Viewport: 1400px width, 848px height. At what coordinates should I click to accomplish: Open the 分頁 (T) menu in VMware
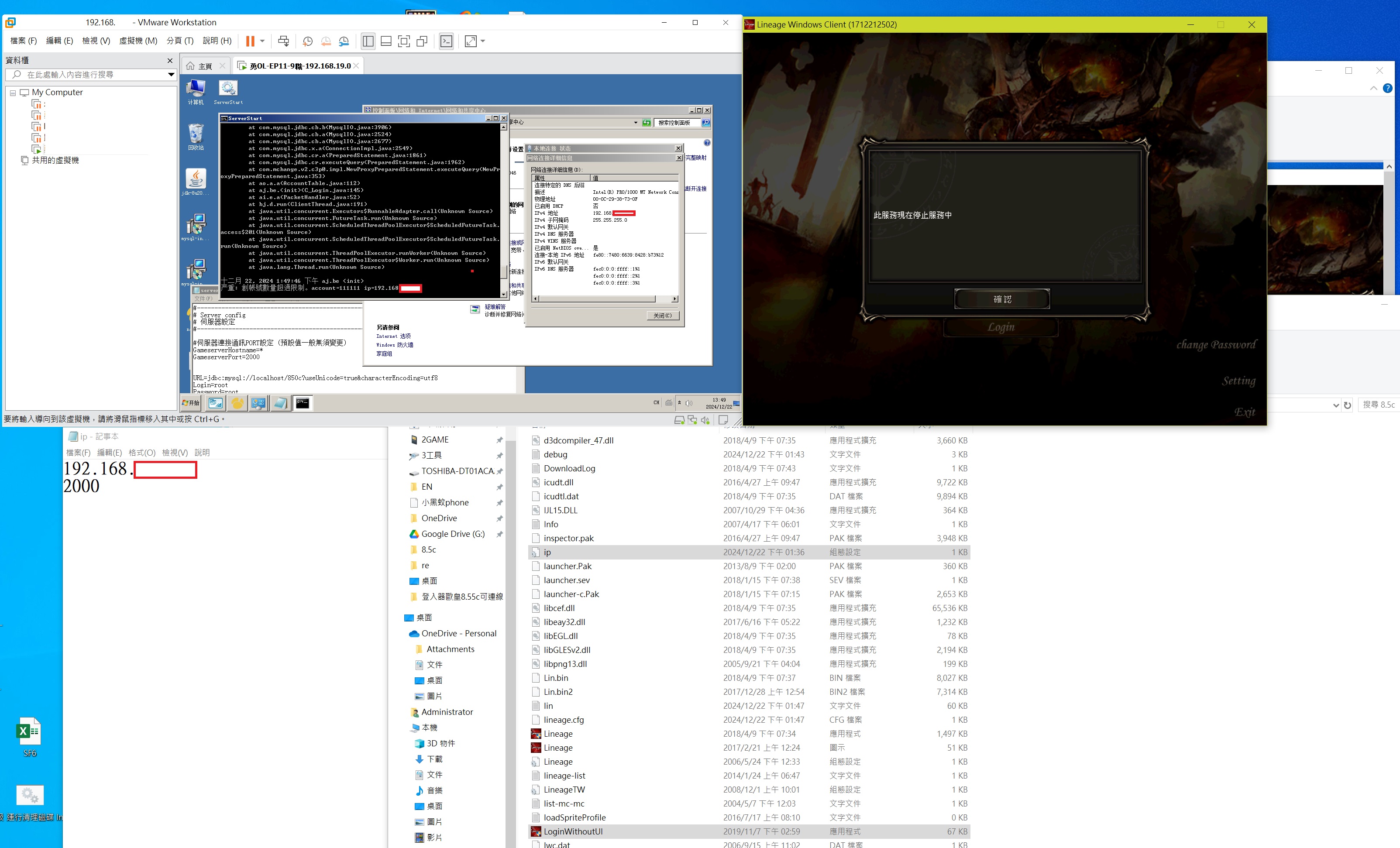pos(180,41)
